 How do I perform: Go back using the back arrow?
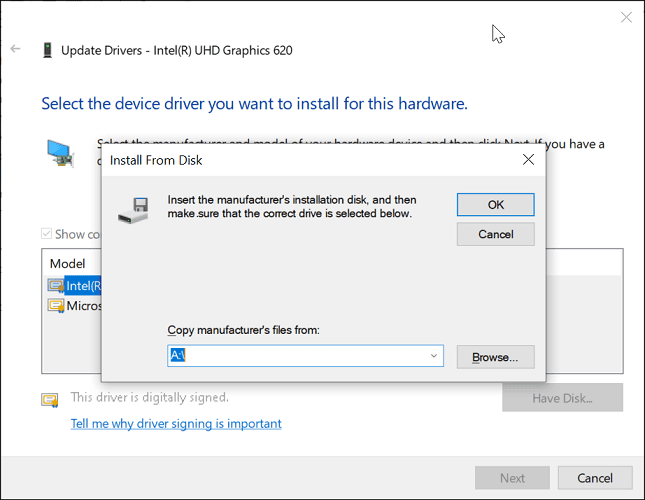(x=15, y=49)
